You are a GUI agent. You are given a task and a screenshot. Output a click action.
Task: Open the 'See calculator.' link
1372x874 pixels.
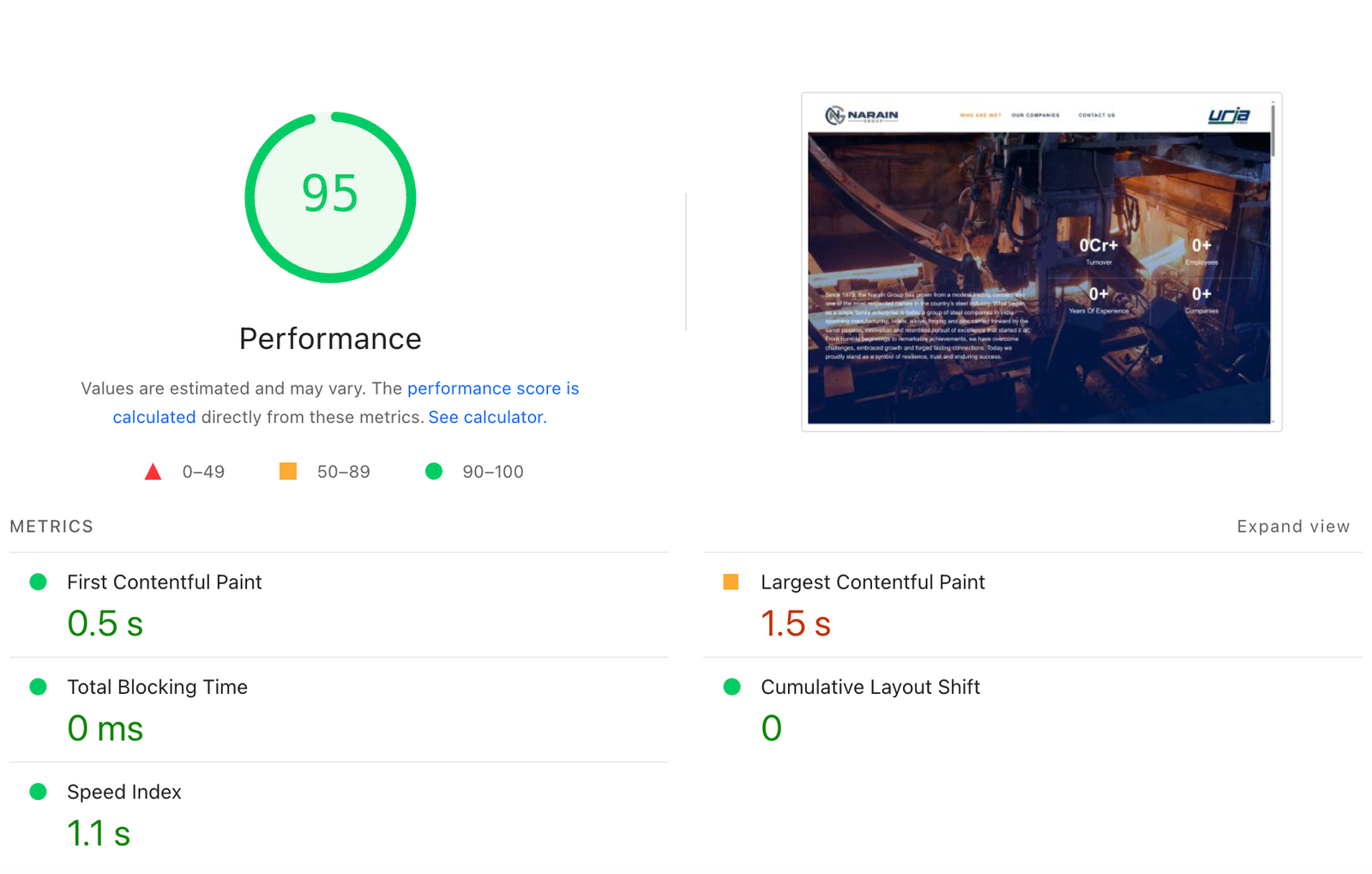(x=487, y=417)
